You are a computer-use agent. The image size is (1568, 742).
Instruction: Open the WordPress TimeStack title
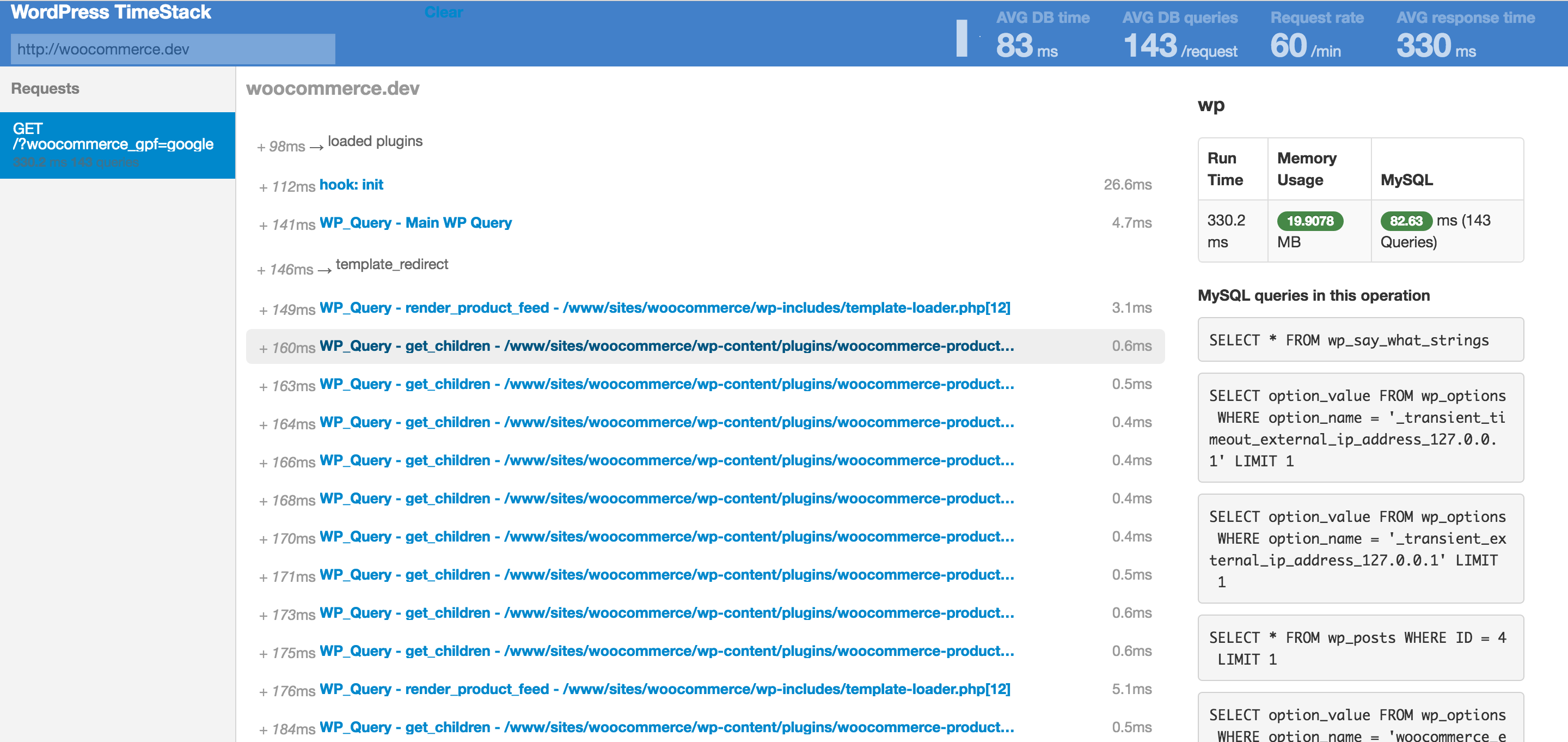(x=111, y=12)
